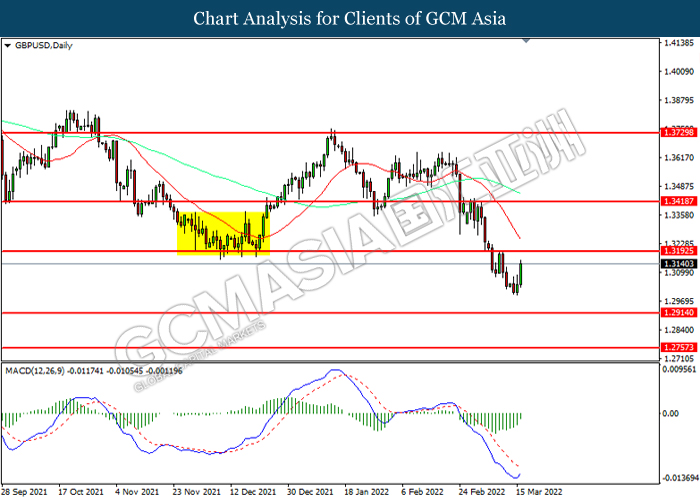Viewport: 700px width, 500px height.
Task: Click the 17 Oct 2021 date label
Action: click(x=81, y=492)
